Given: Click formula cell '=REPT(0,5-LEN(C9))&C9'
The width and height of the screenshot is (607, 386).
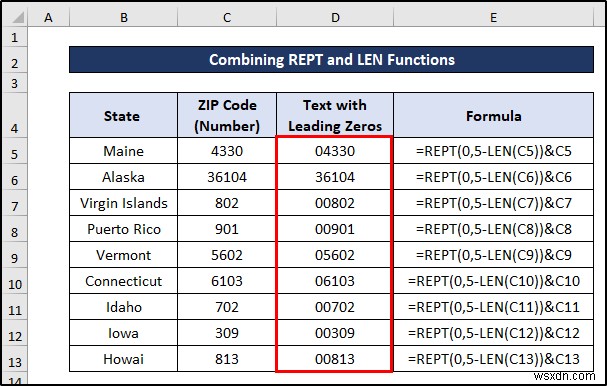Looking at the screenshot, I should 493,255.
